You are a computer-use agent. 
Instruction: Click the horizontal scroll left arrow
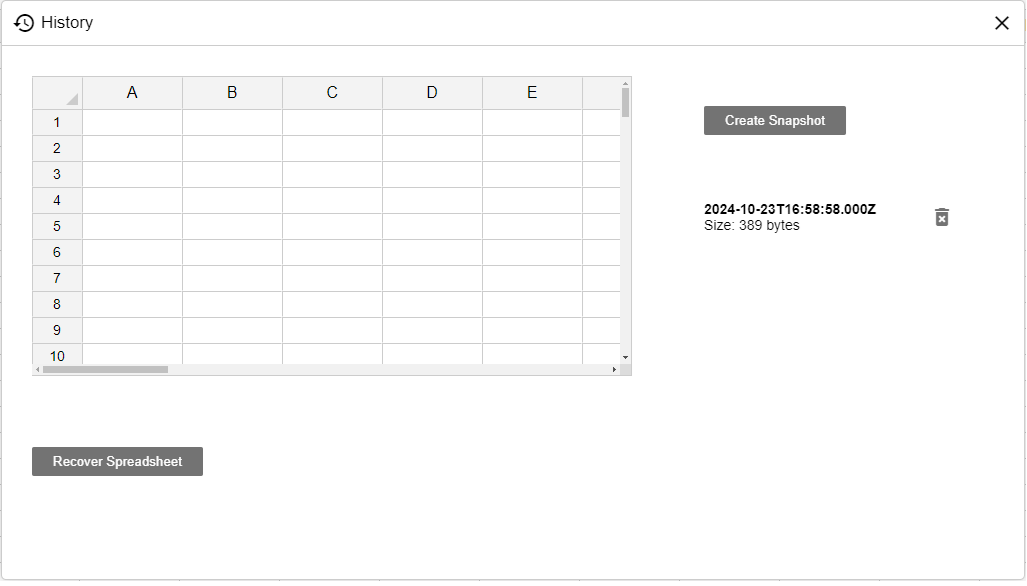click(x=37, y=370)
